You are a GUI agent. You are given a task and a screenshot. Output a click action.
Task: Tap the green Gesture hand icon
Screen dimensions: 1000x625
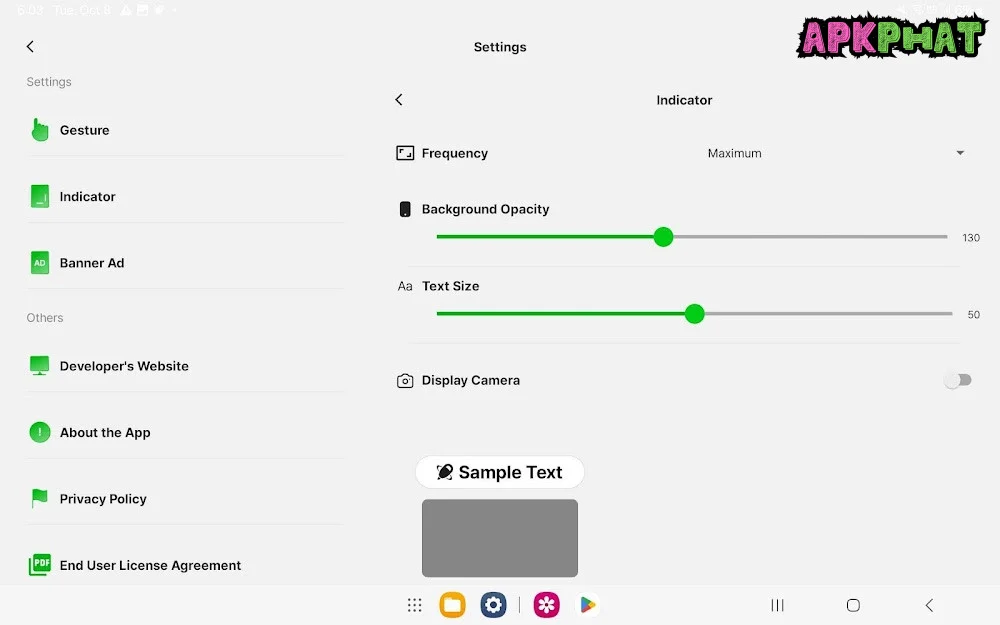click(x=40, y=130)
